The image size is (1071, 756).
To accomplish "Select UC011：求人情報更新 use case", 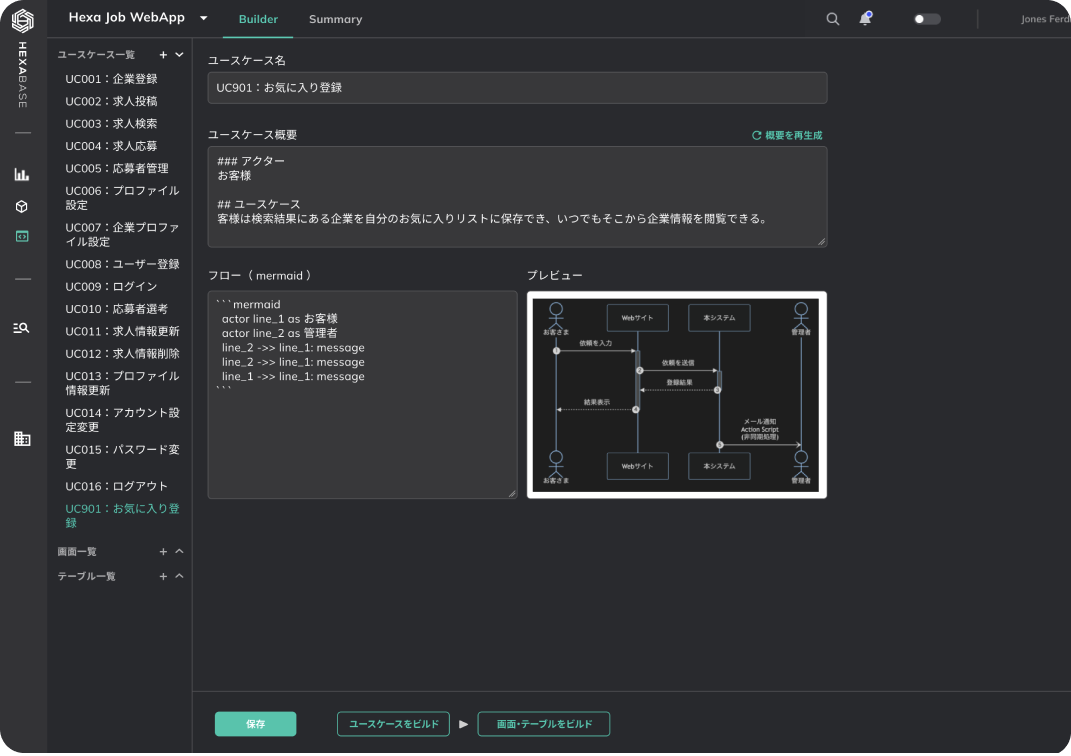I will point(122,331).
